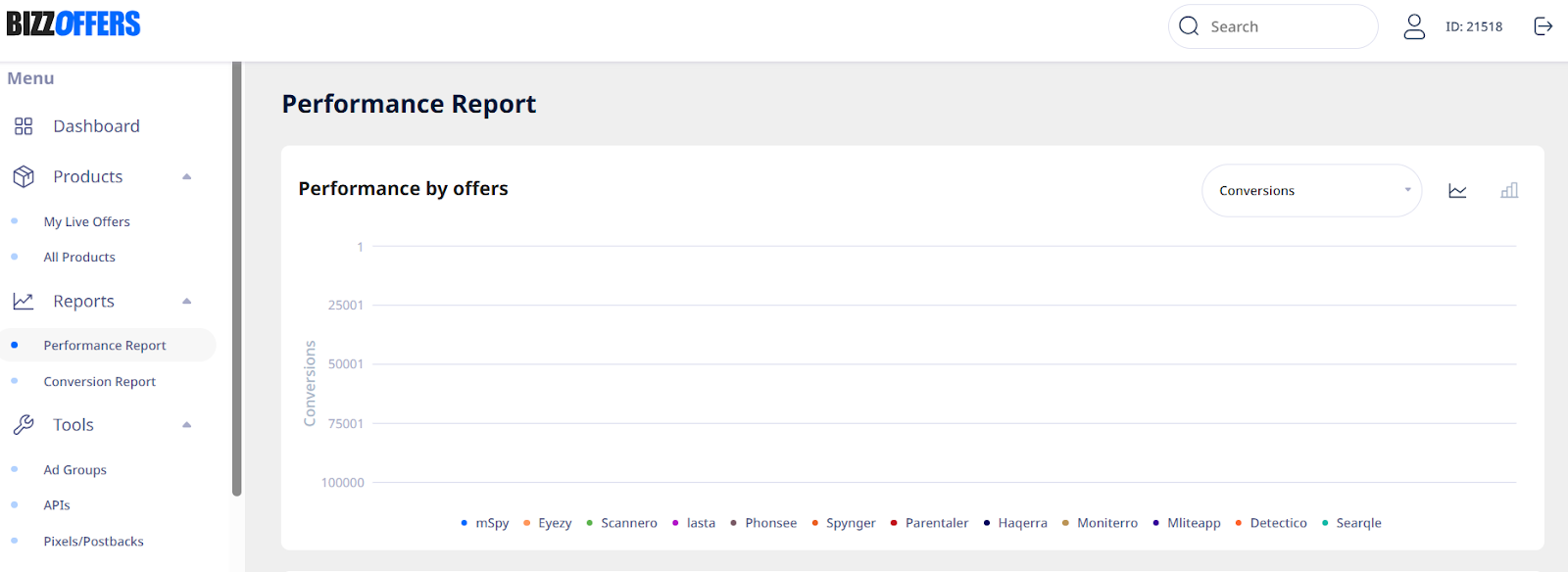Switch to line chart view icon
1568x572 pixels.
pyautogui.click(x=1457, y=191)
